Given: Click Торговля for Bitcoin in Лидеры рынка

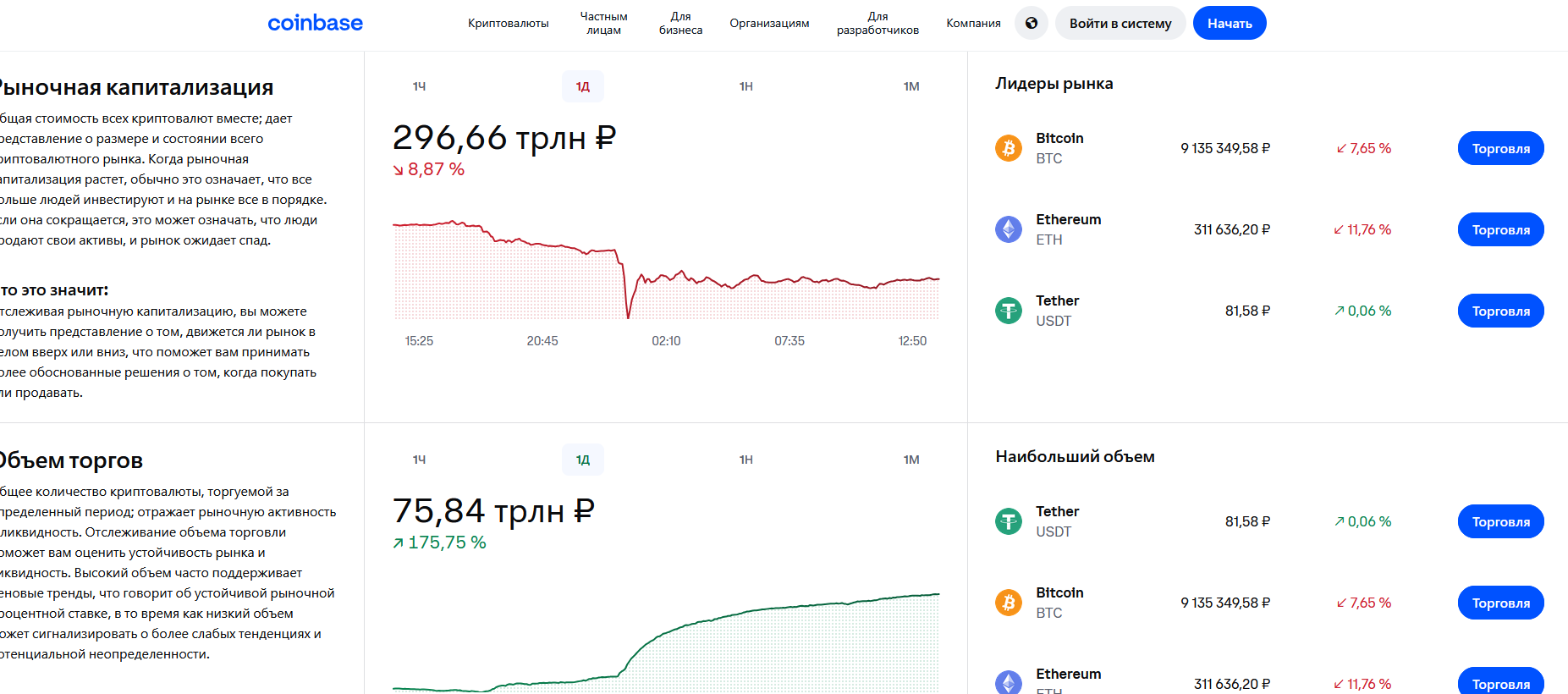Looking at the screenshot, I should click(1500, 148).
